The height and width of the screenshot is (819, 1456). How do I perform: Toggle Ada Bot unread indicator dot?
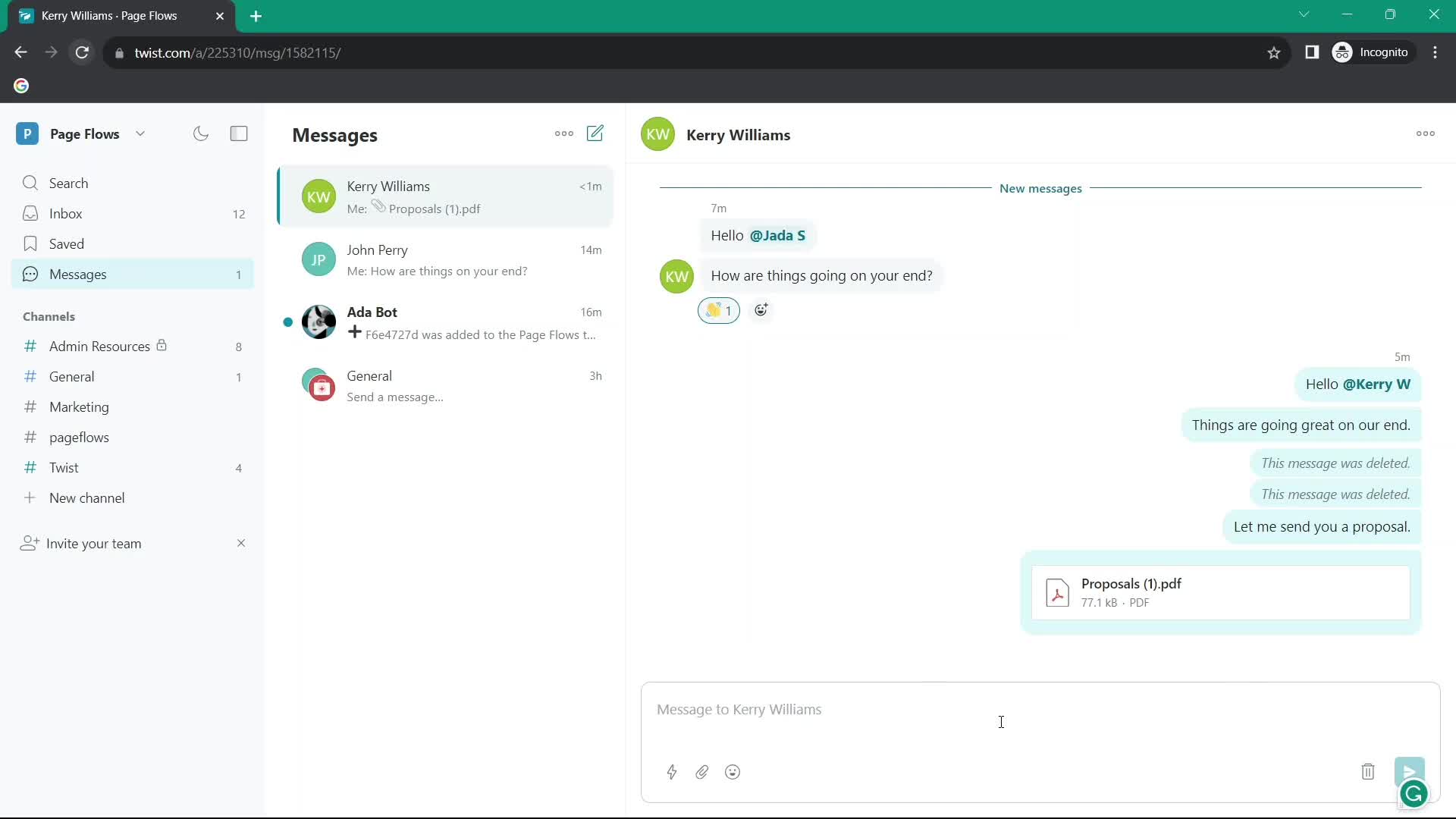pos(287,321)
